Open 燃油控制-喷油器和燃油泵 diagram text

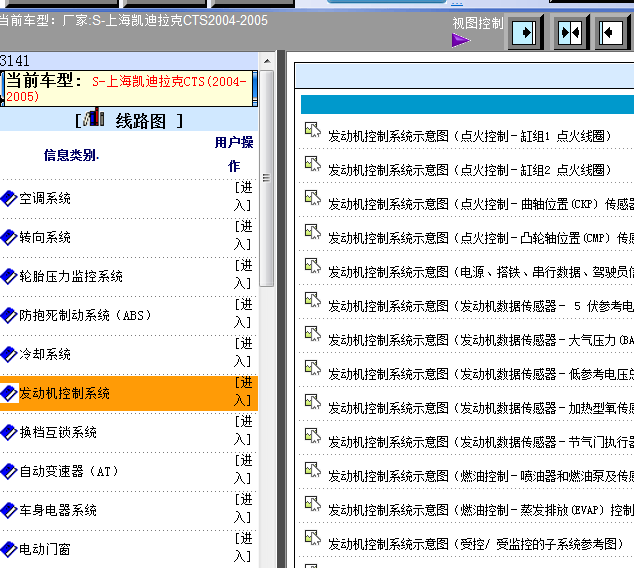pos(481,476)
